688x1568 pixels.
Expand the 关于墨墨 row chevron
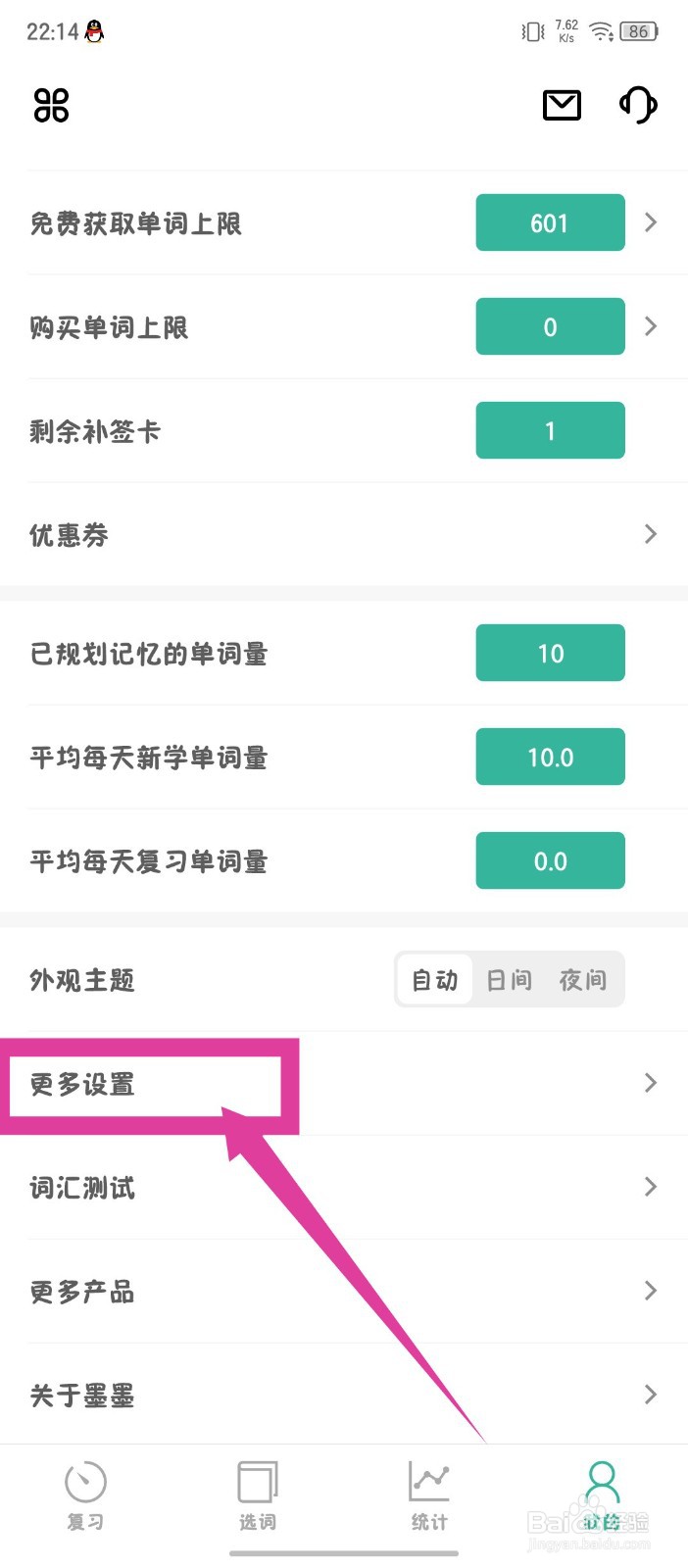[x=650, y=1395]
